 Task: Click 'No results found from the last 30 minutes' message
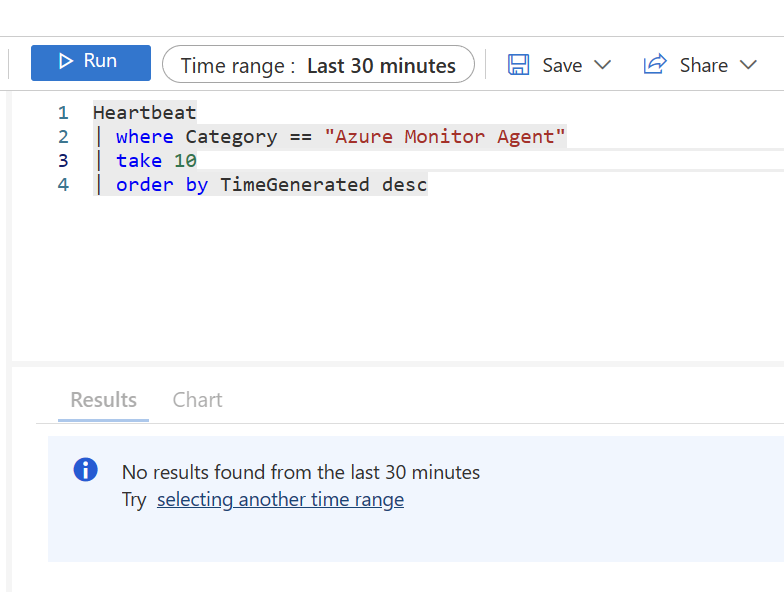[x=301, y=472]
